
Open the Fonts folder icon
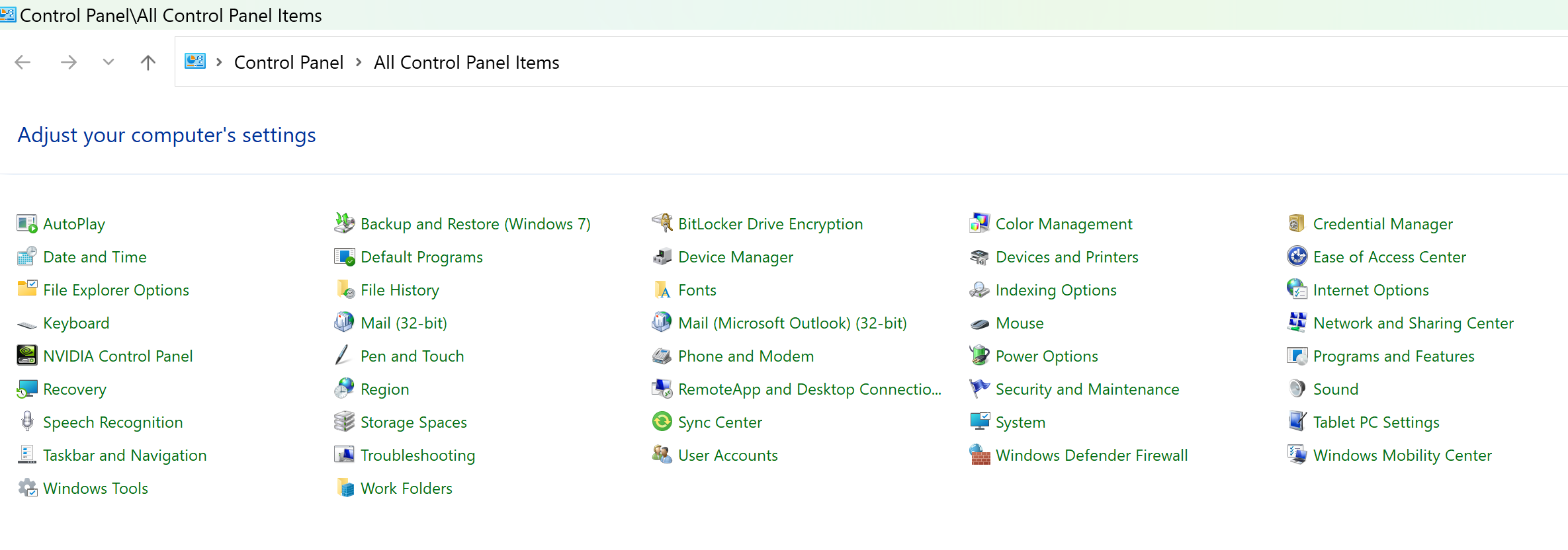(x=662, y=290)
